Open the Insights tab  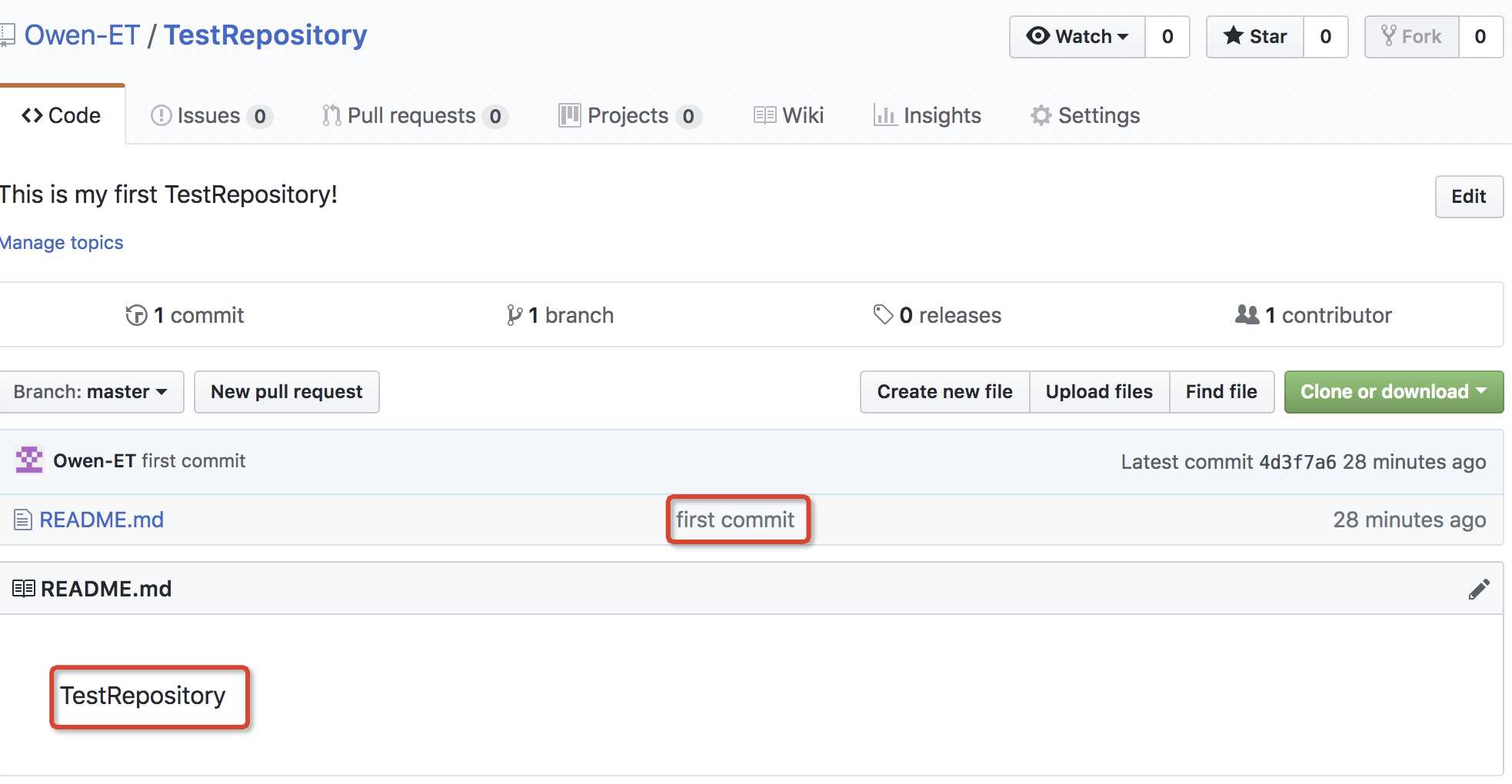(928, 115)
